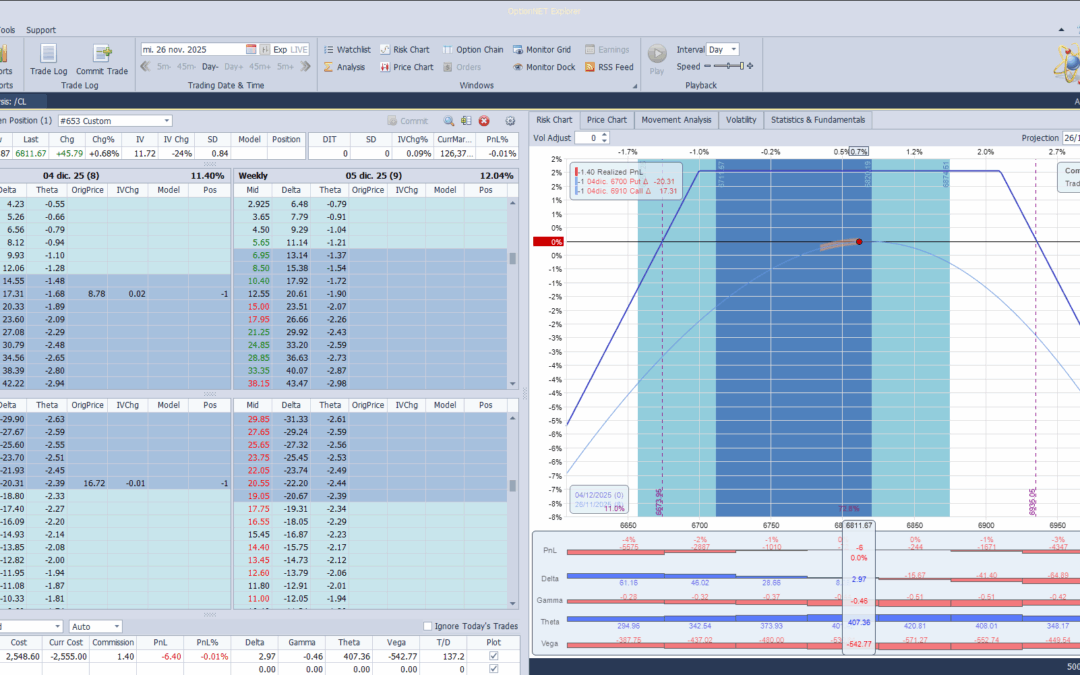Click the Weekly calls scroll-up arrow
The image size is (1080, 675).
pyautogui.click(x=512, y=203)
